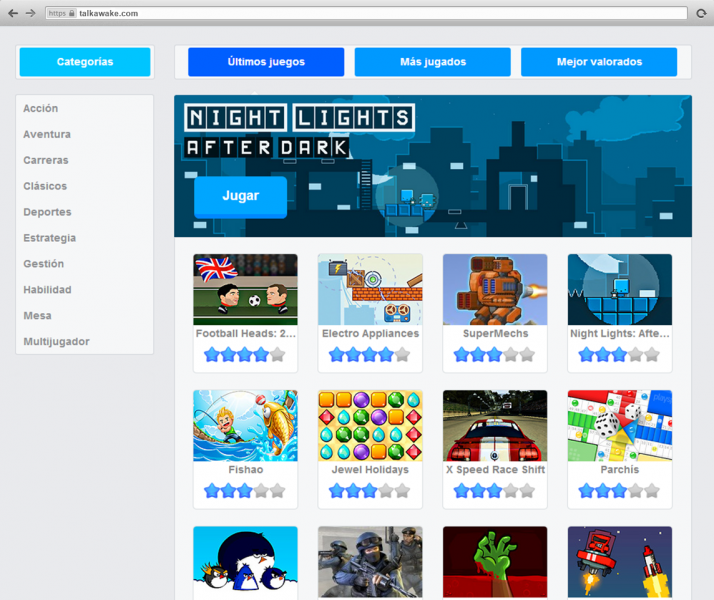Click the browser back arrow

[13, 13]
